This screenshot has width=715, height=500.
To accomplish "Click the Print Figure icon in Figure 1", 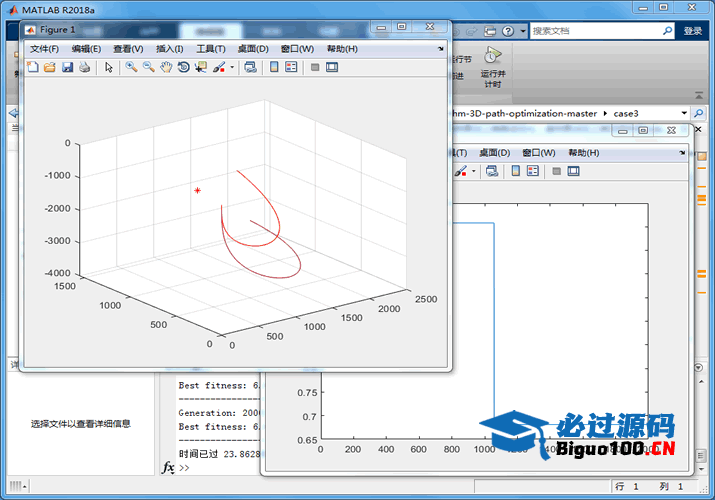I will coord(84,67).
